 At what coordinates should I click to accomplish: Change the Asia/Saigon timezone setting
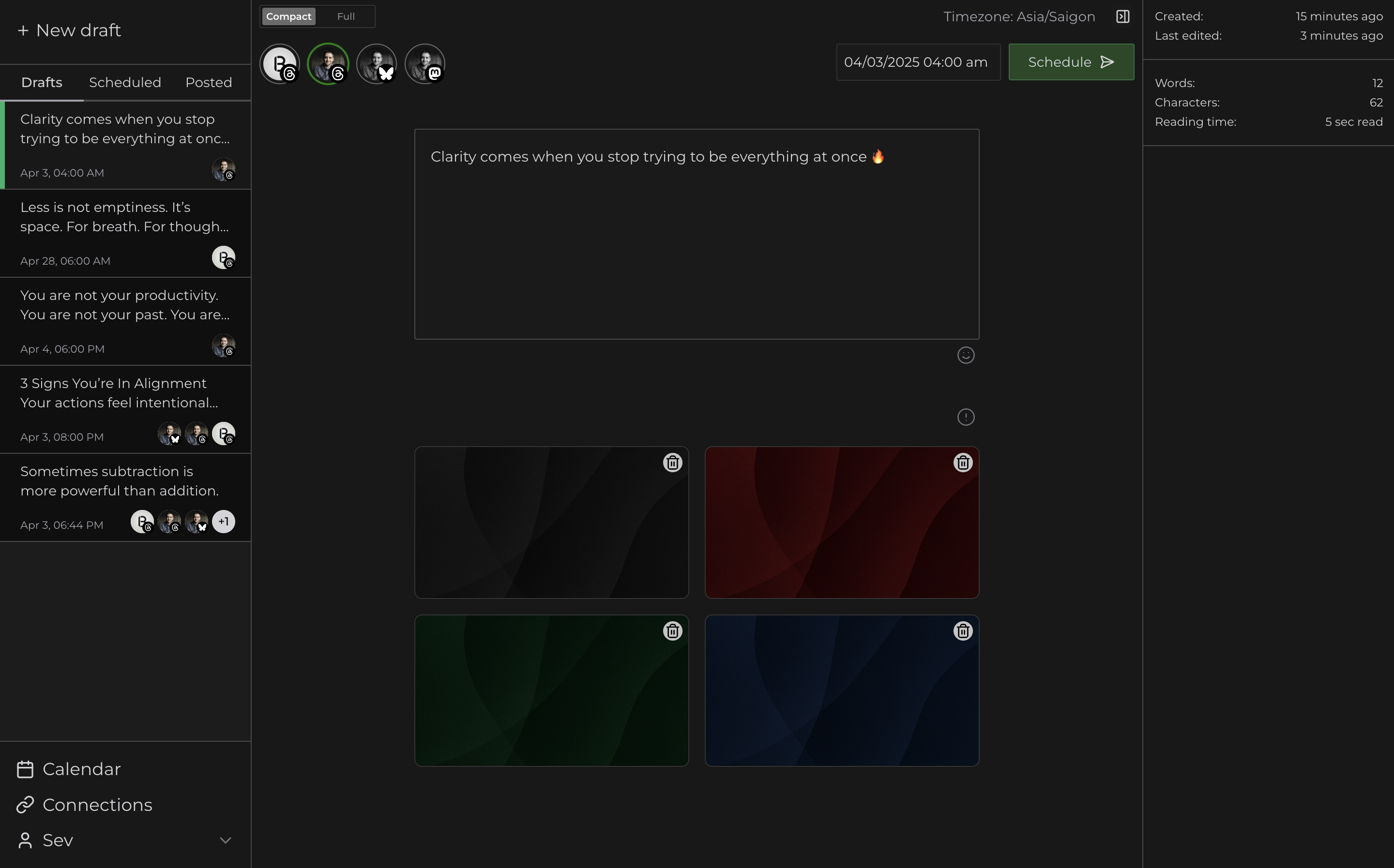(1018, 16)
